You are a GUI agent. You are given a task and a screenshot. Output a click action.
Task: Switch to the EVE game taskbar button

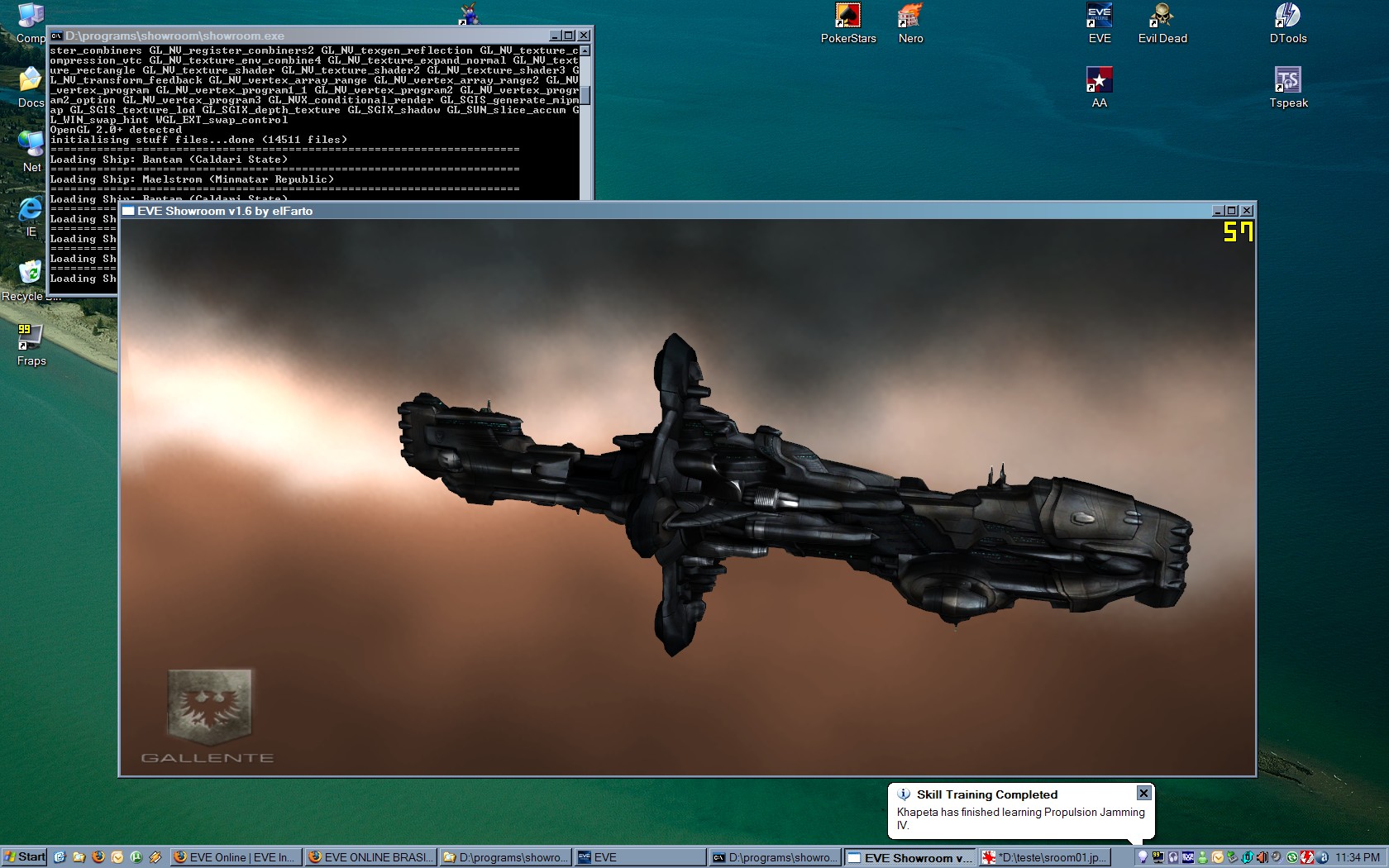[x=641, y=857]
